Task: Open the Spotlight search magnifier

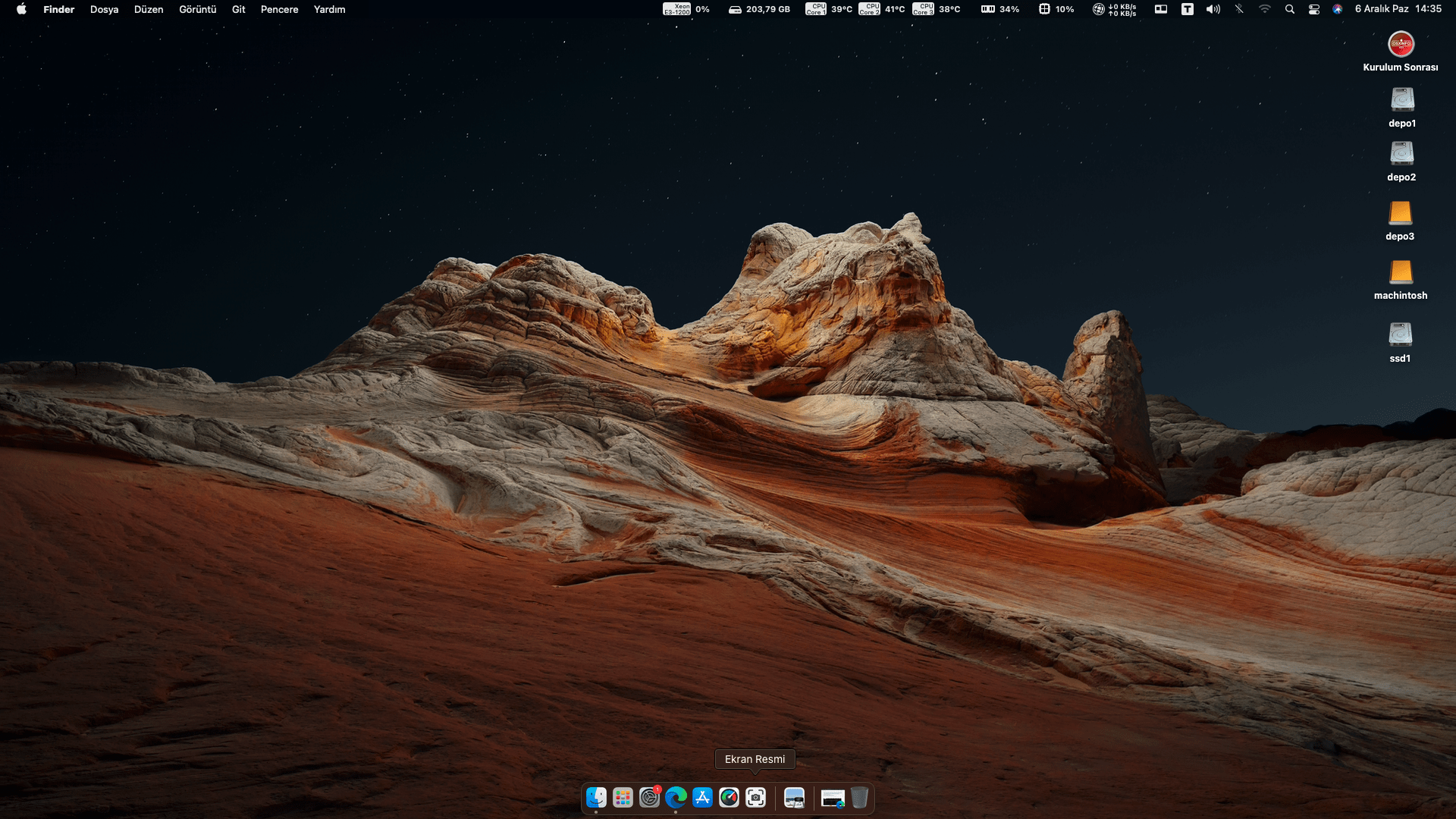Action: 1289,9
